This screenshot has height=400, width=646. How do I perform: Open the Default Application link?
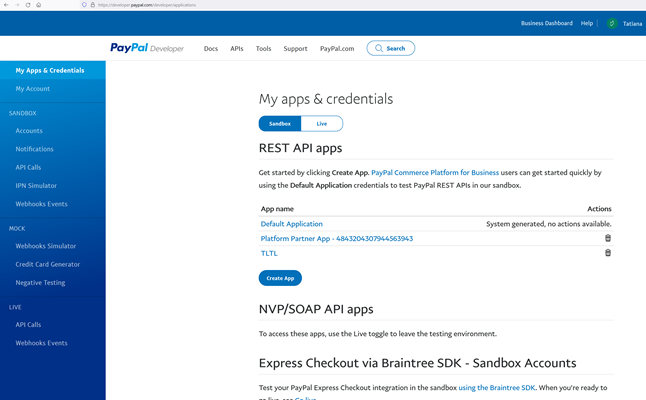tap(291, 224)
